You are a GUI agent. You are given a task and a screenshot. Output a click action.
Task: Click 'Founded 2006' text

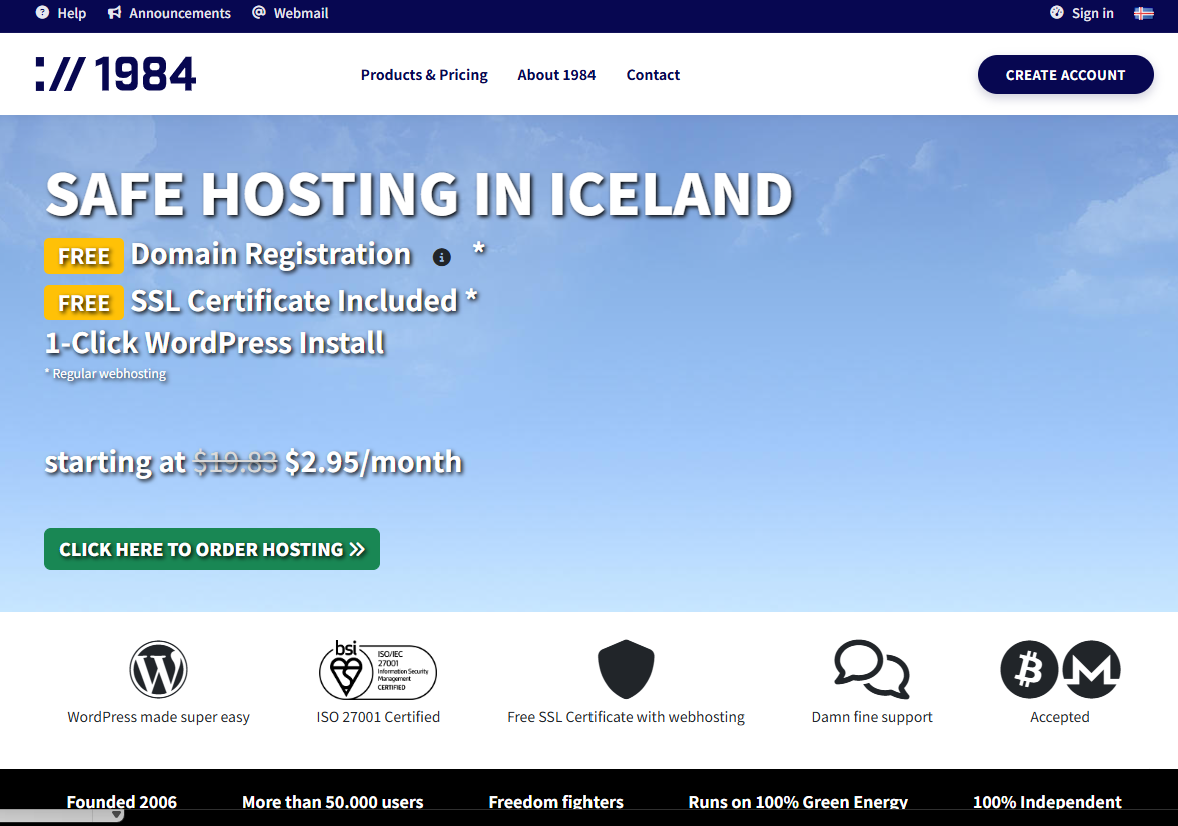(122, 802)
